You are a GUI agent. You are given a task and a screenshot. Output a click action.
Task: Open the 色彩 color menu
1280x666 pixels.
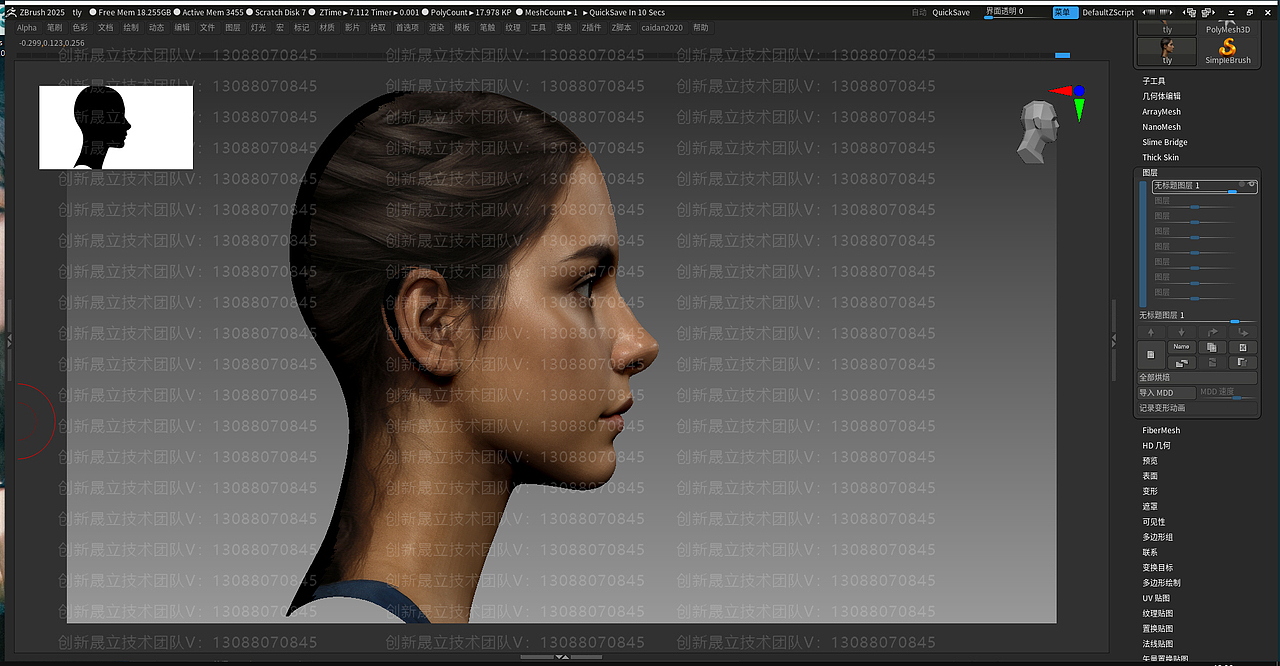pyautogui.click(x=80, y=28)
